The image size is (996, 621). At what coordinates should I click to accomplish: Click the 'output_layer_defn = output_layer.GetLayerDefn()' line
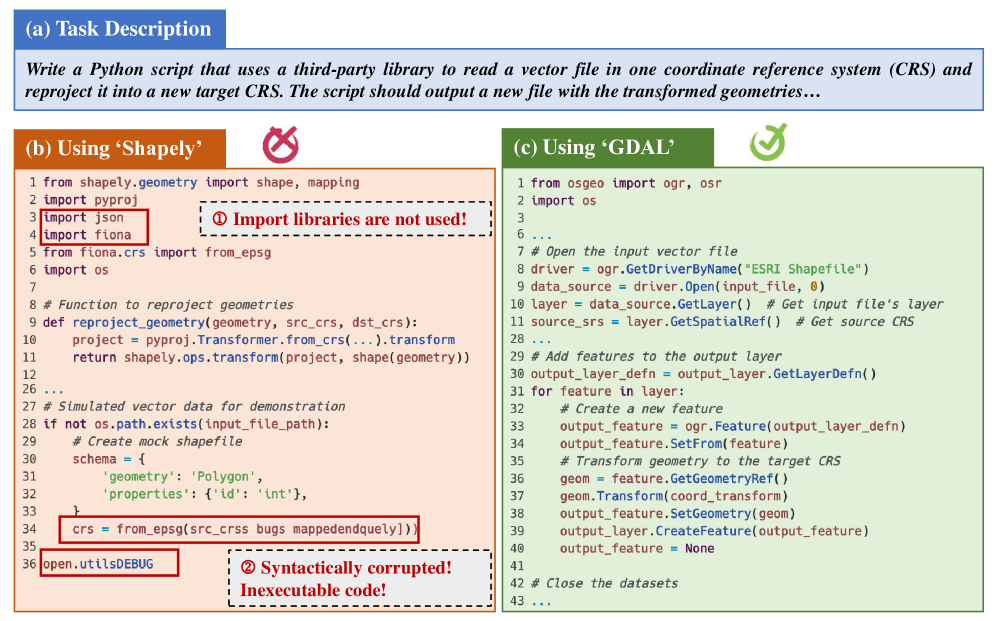(703, 374)
